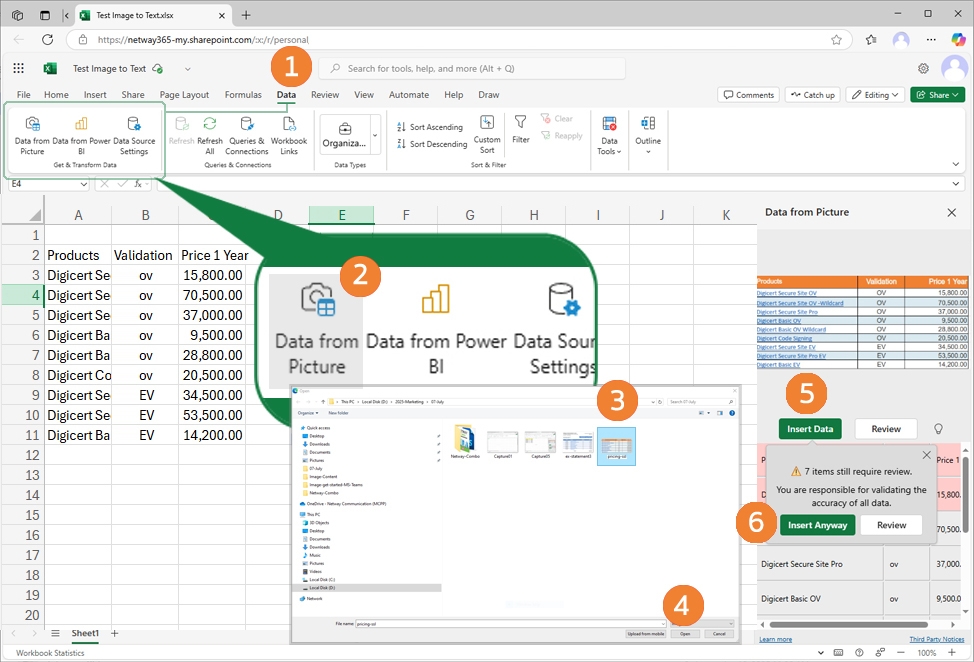Close the Data from Picture pane

pyautogui.click(x=952, y=212)
